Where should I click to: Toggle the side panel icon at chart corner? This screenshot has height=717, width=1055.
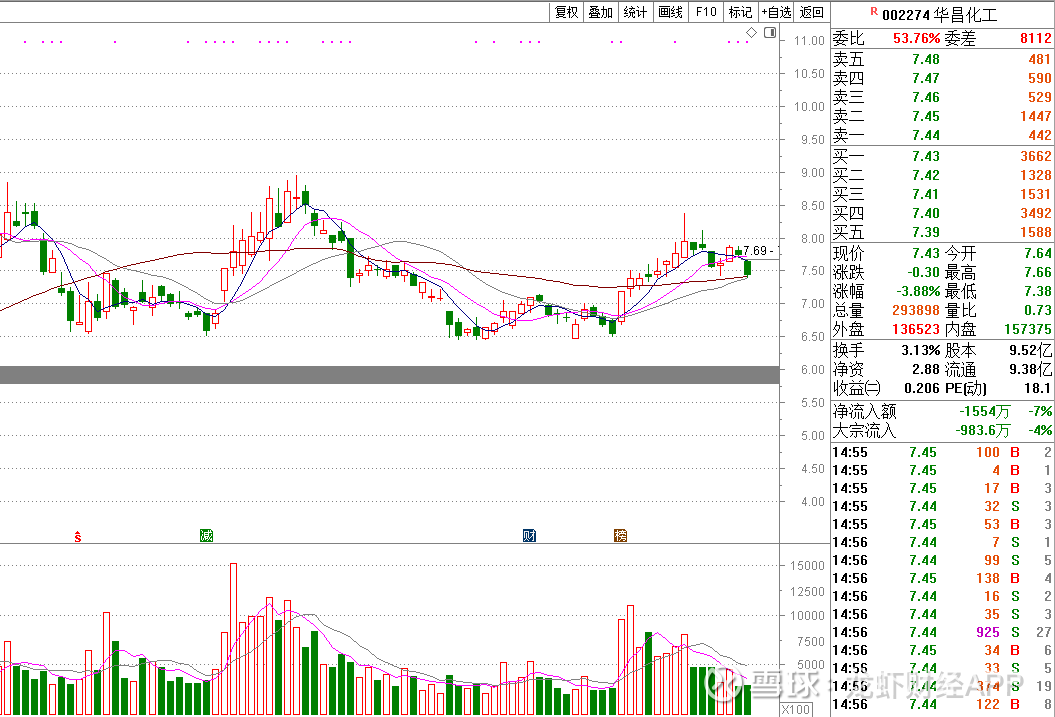(x=769, y=33)
